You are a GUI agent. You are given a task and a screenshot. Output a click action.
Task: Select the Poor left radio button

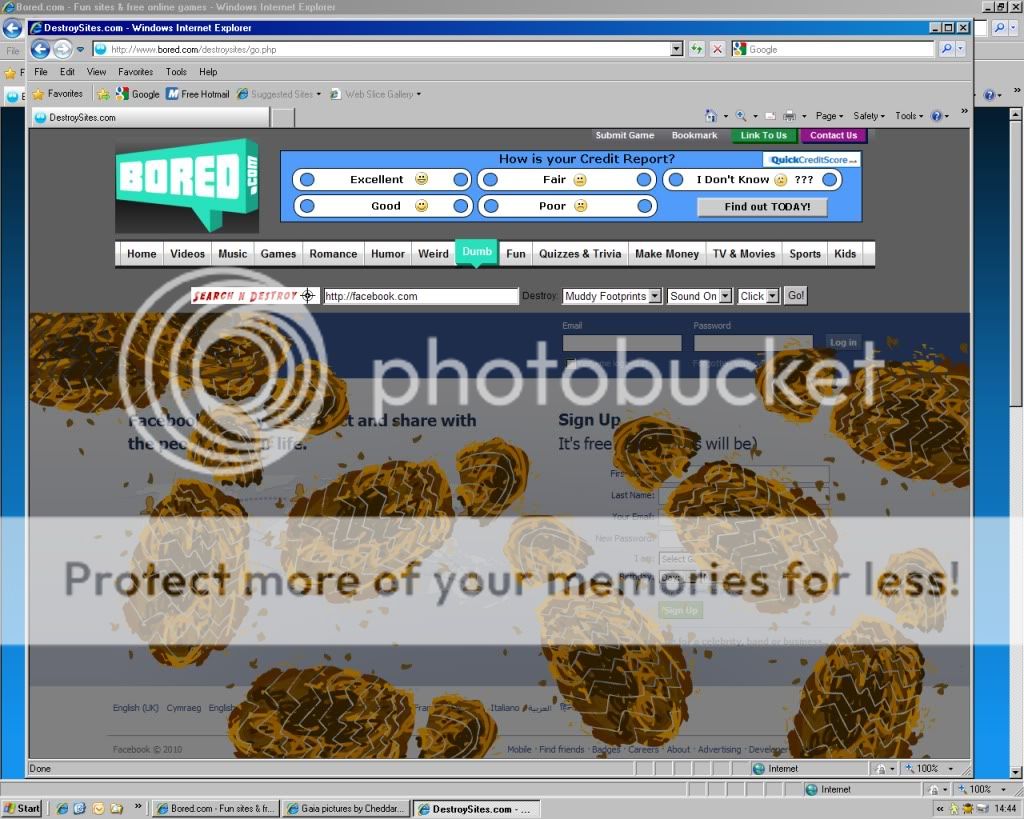click(x=491, y=206)
